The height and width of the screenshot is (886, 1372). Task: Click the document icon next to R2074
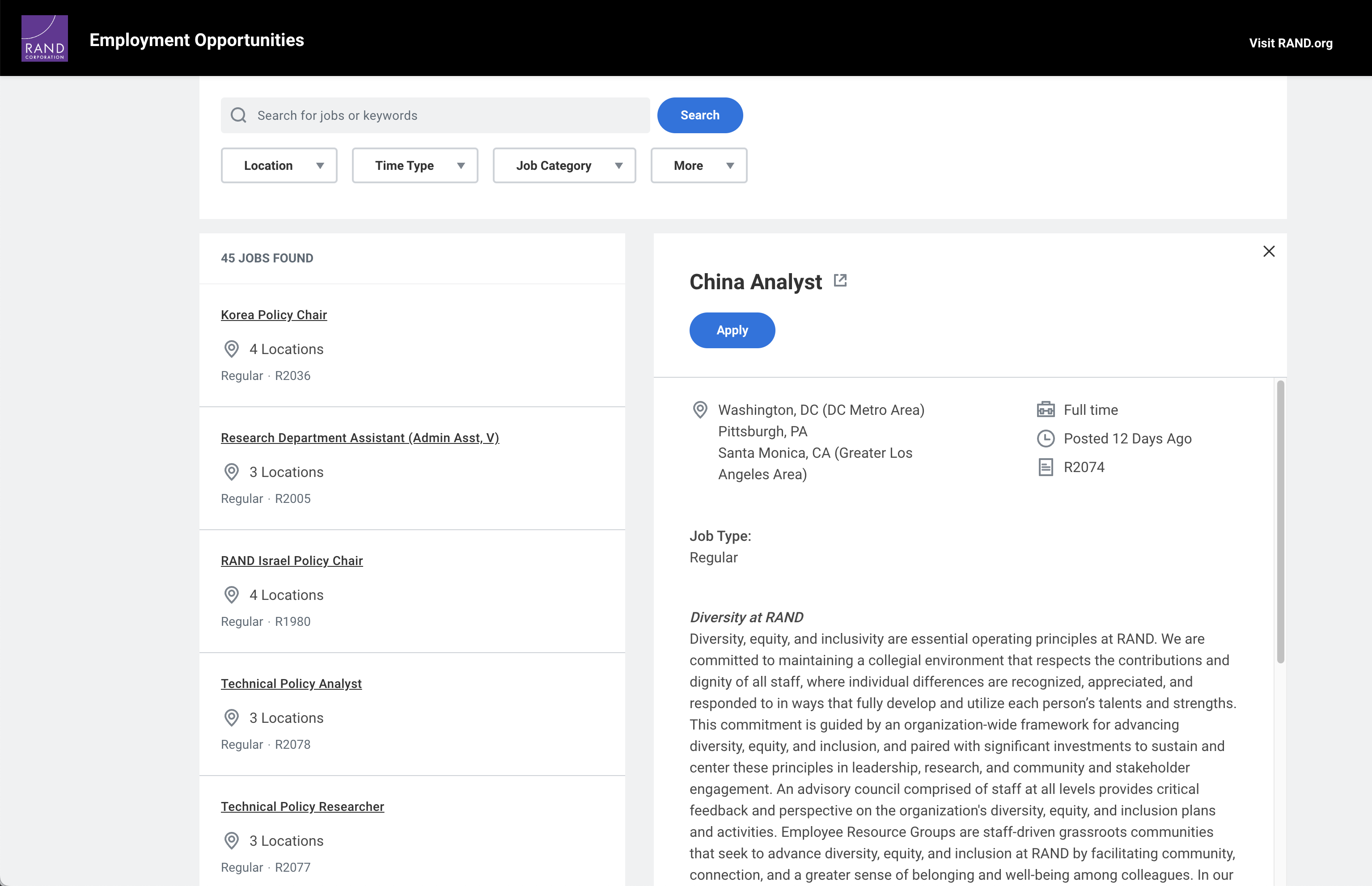click(x=1046, y=467)
